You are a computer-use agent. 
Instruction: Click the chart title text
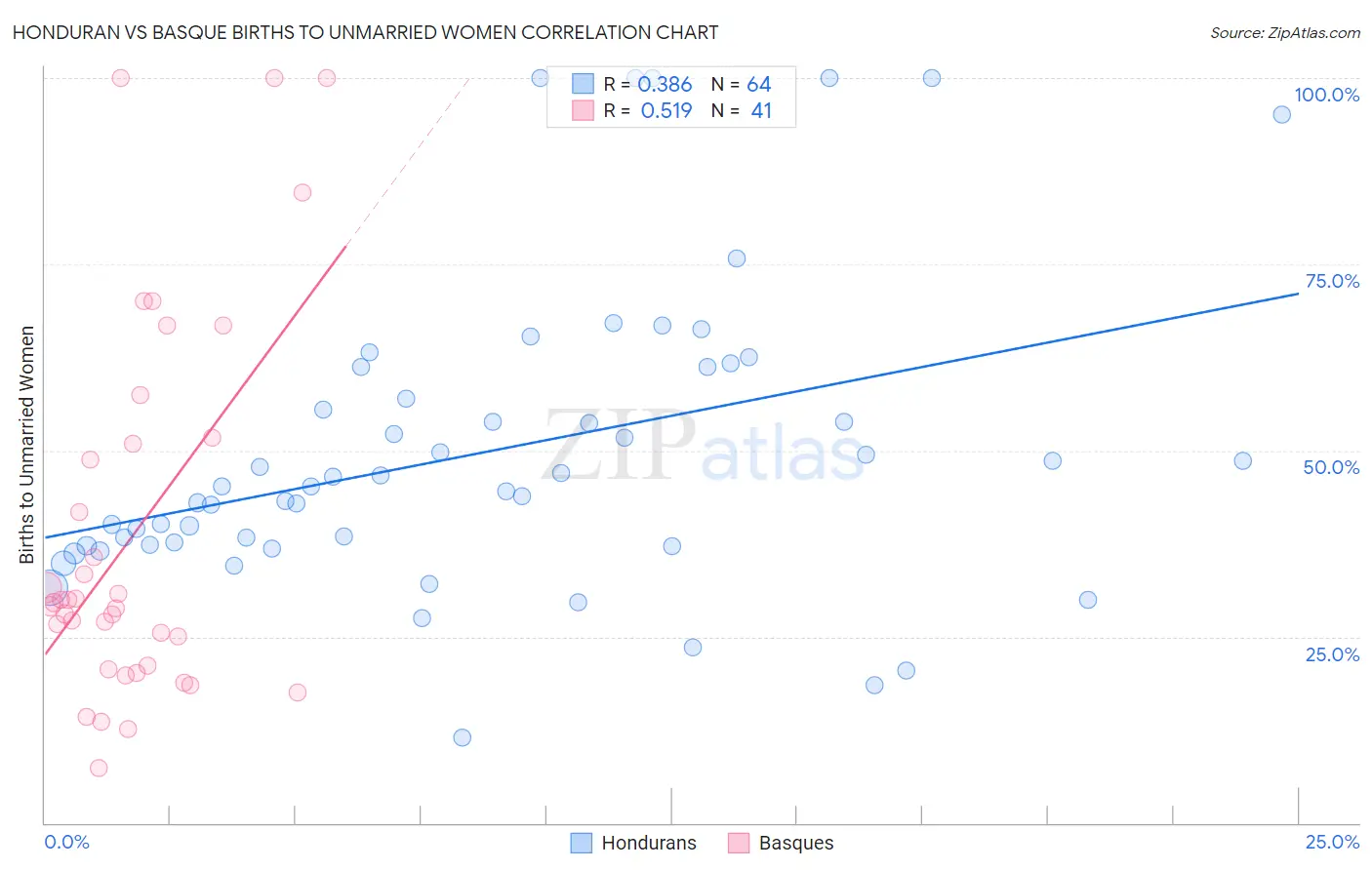[x=365, y=32]
